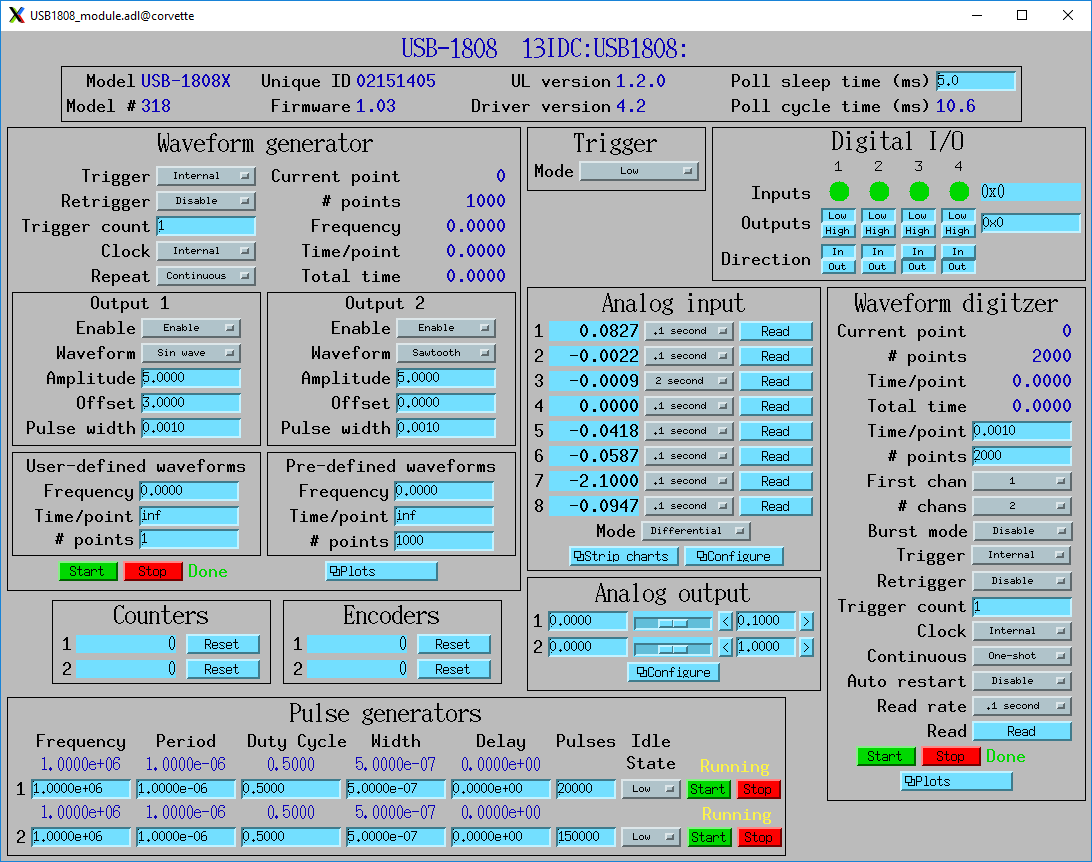This screenshot has width=1092, height=862.
Task: Open digitizer Continuous One-shot dropdown
Action: tap(1022, 656)
